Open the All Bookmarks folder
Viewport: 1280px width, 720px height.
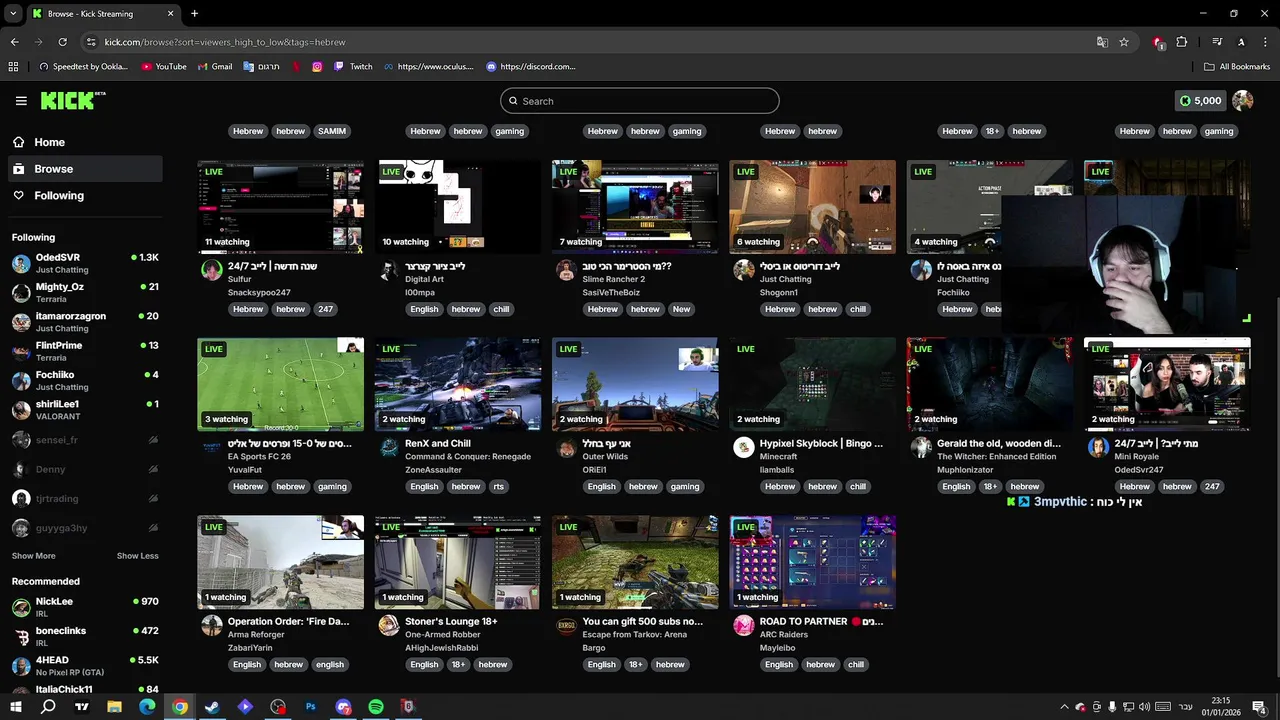[x=1237, y=67]
